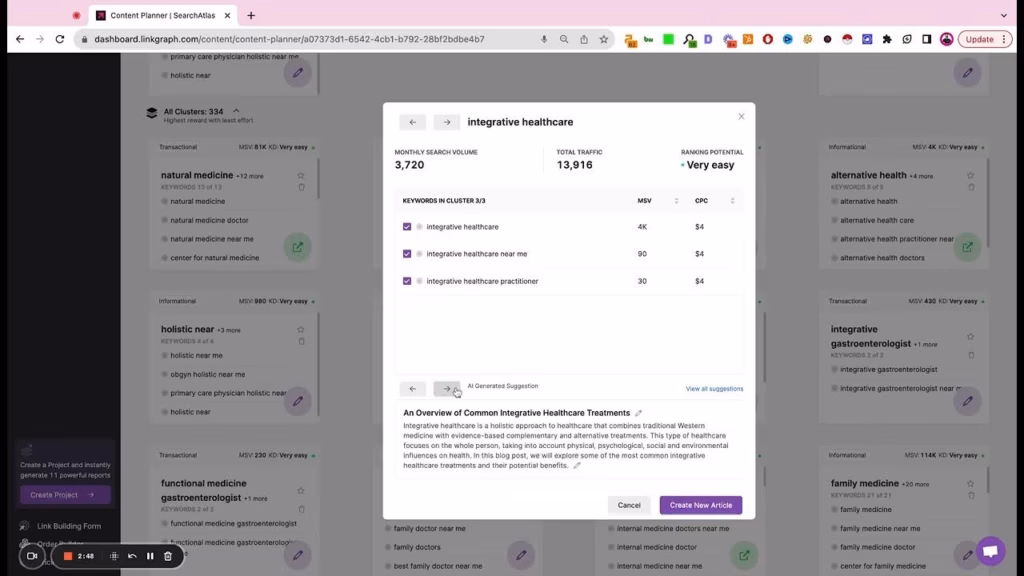
Task: Delete the holistic near cluster
Action: pos(301,341)
